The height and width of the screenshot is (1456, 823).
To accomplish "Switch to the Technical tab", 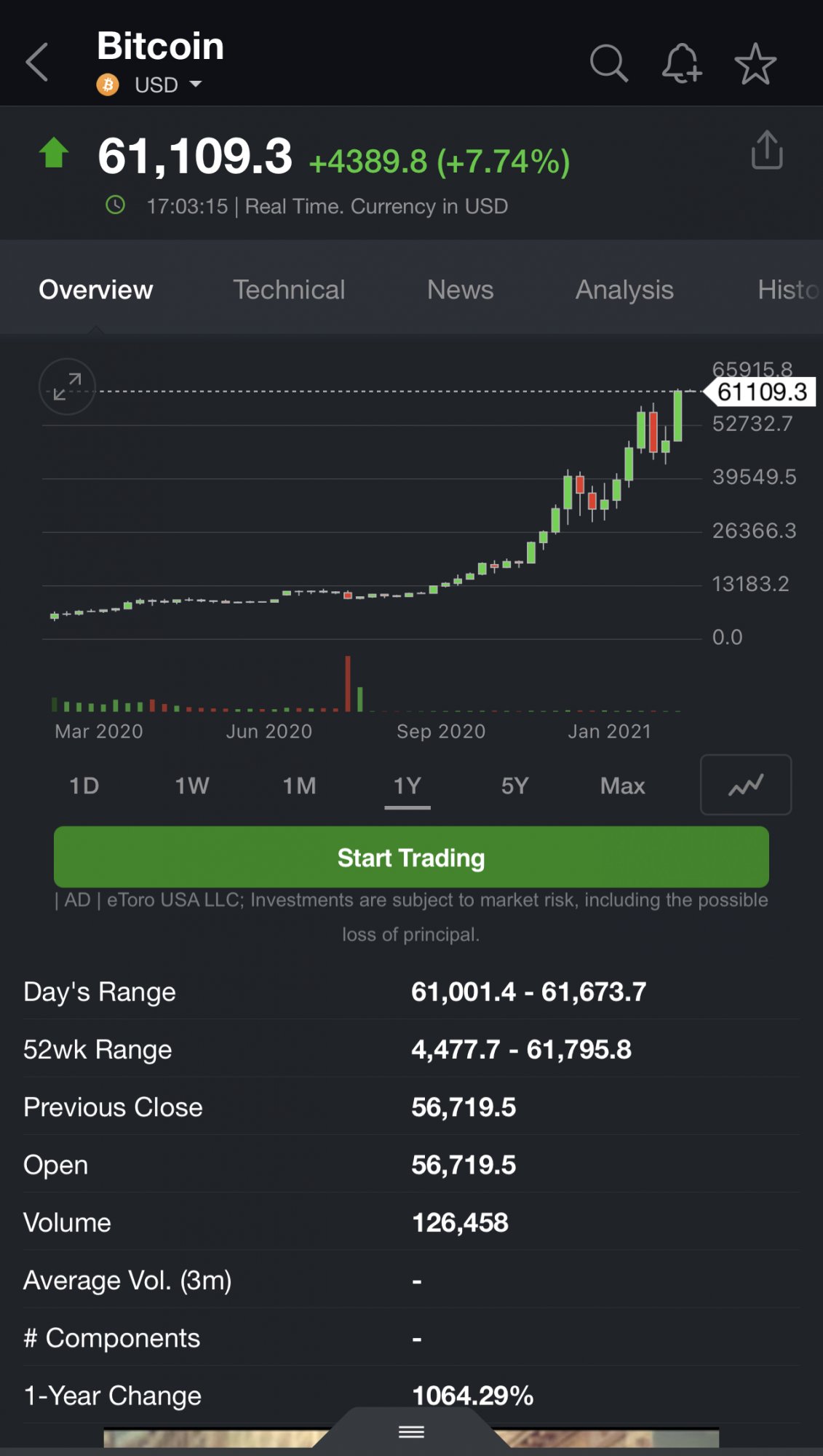I will coord(289,290).
